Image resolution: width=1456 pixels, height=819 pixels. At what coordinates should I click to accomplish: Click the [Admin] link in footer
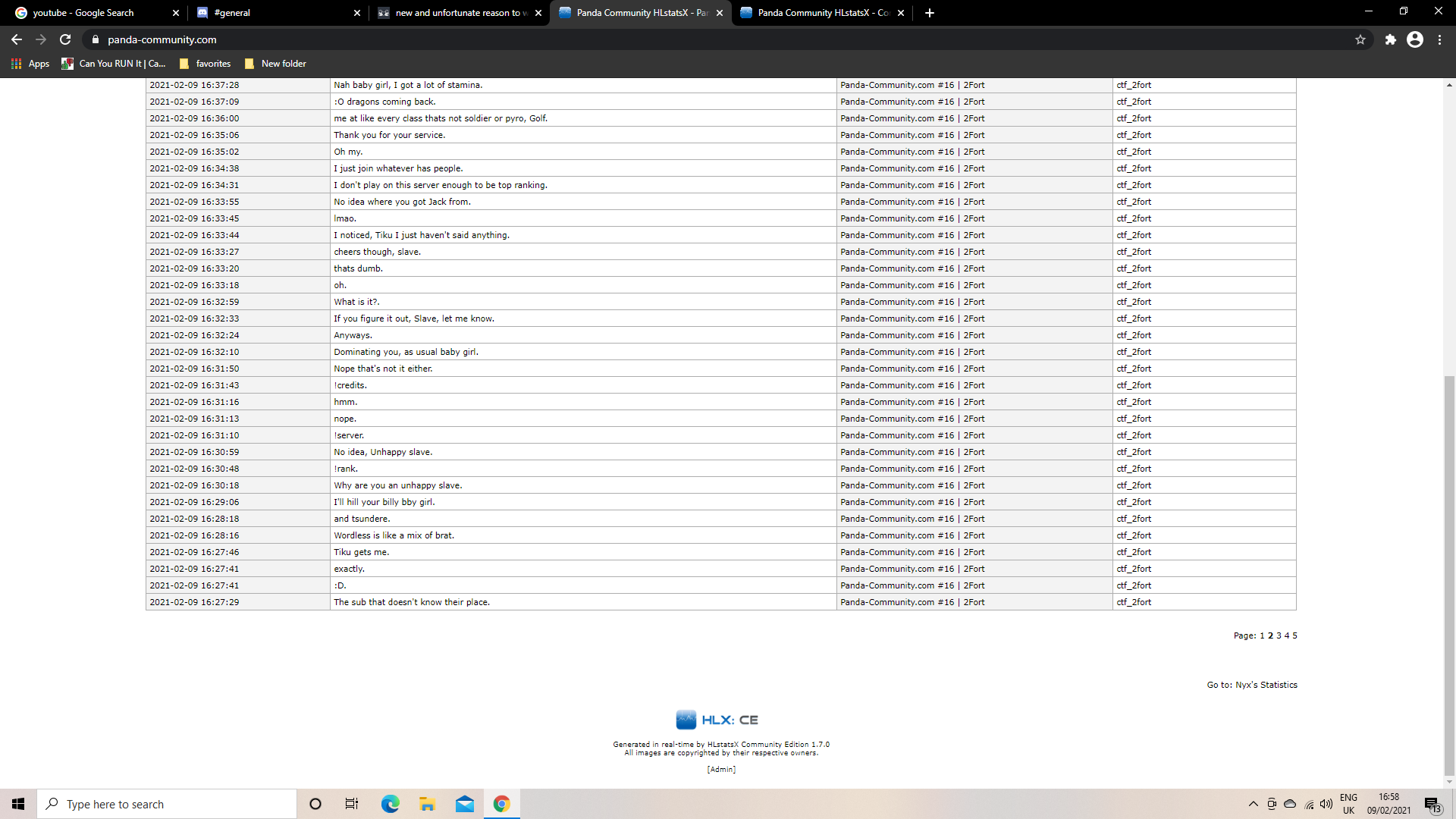coord(721,769)
